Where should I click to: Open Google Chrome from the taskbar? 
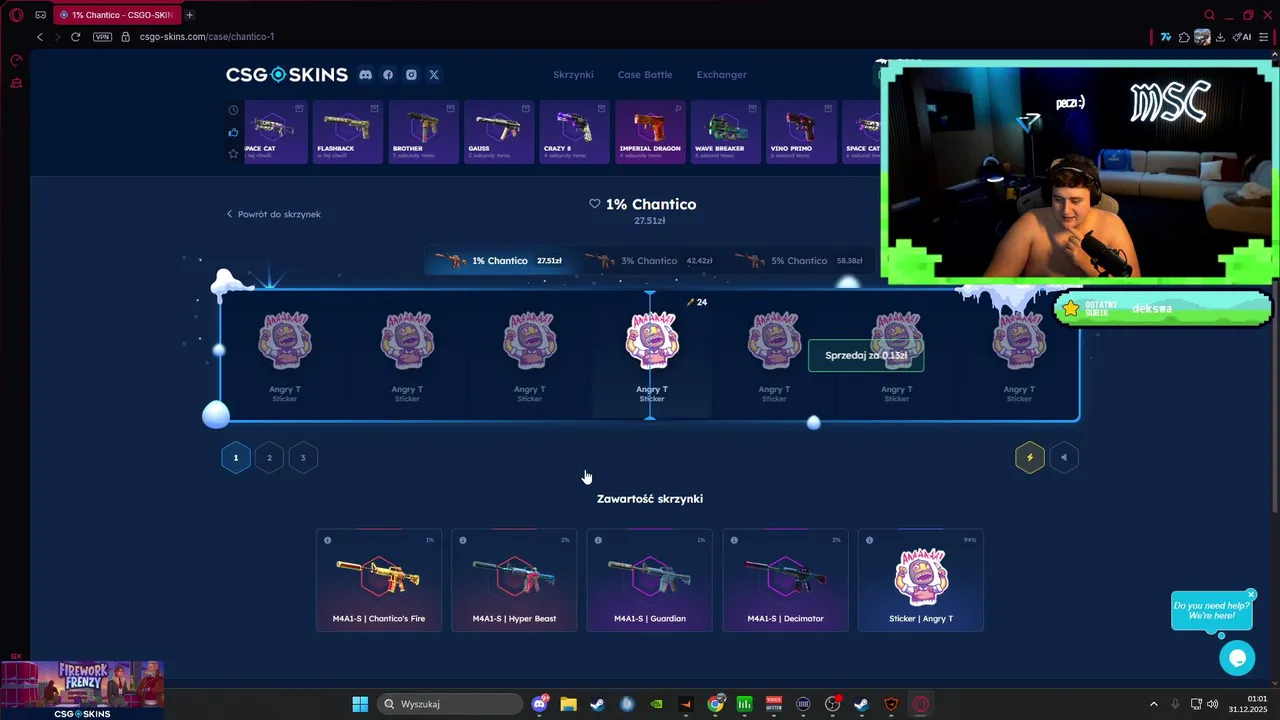point(715,704)
